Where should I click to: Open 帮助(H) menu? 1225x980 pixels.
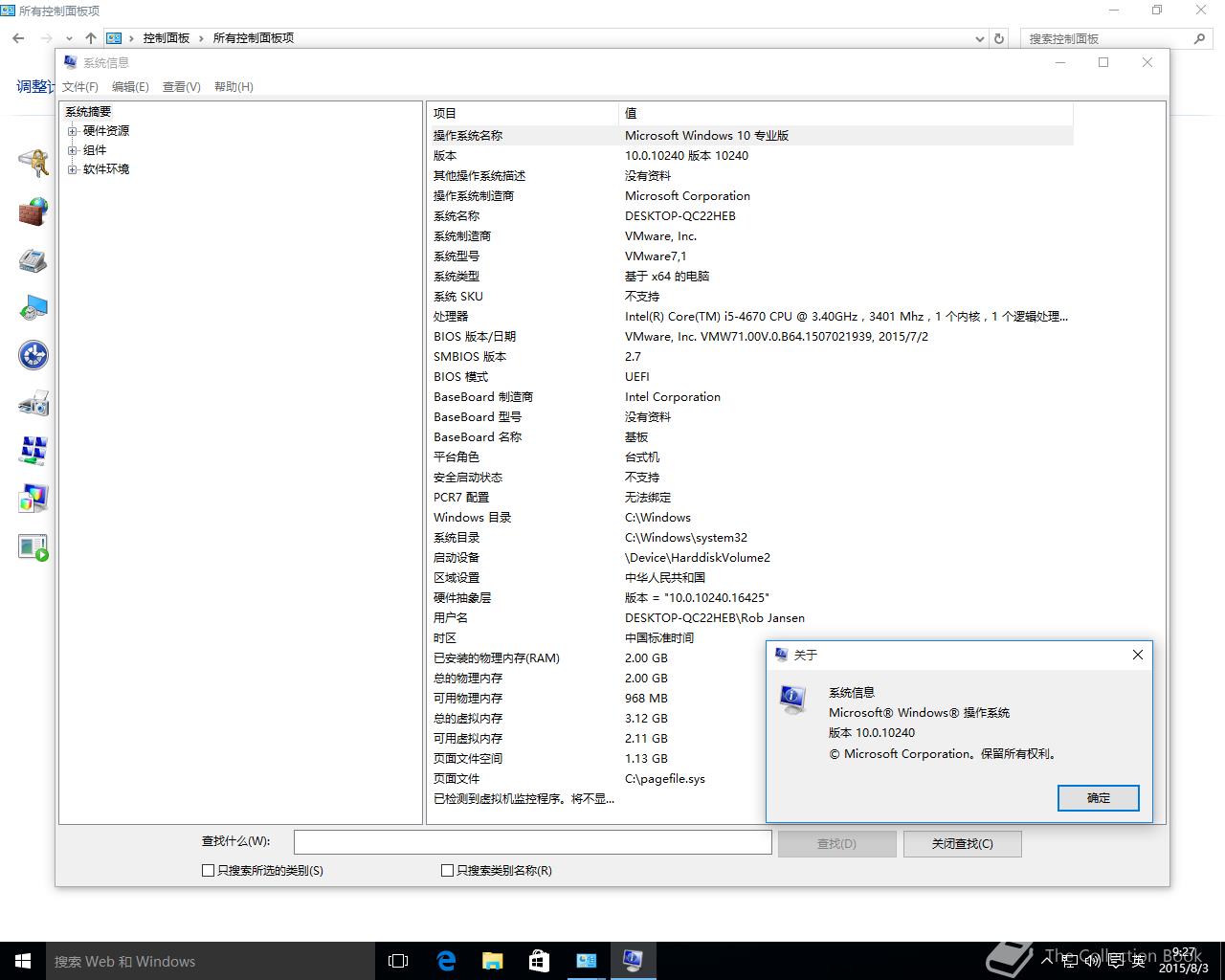click(x=234, y=86)
